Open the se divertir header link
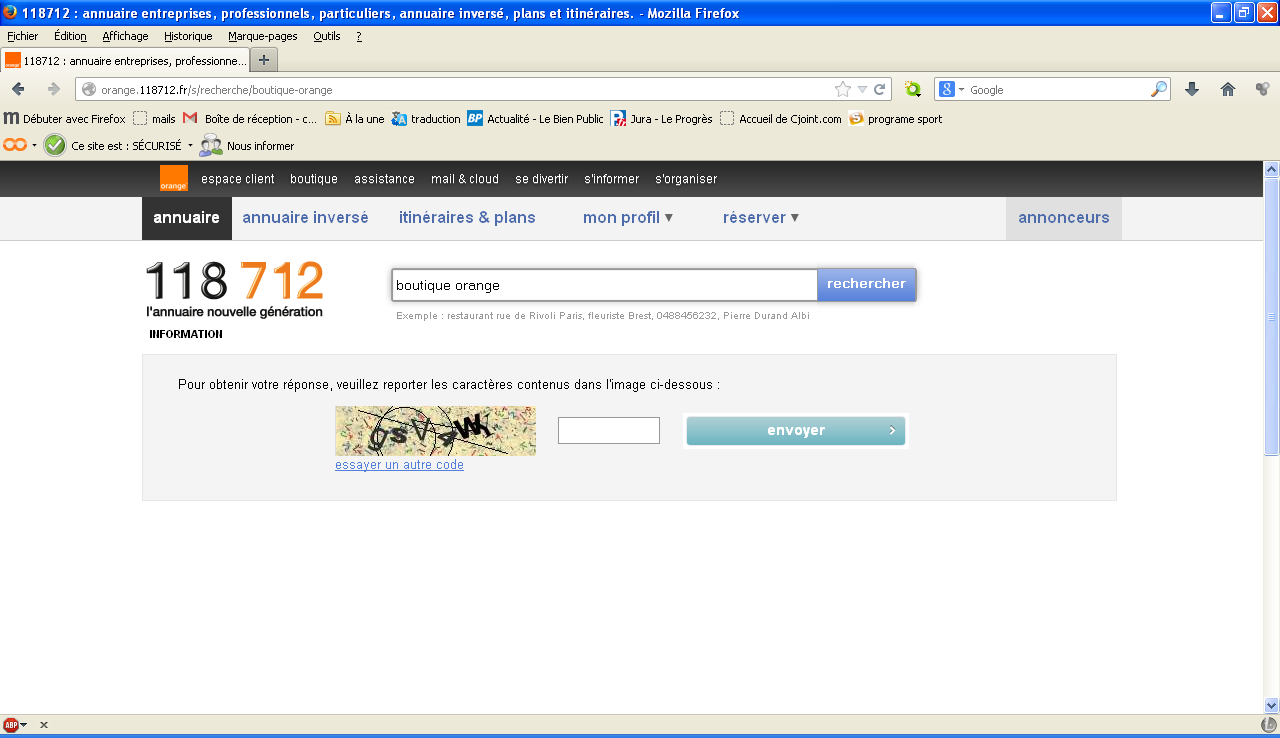This screenshot has height=738, width=1280. tap(542, 179)
